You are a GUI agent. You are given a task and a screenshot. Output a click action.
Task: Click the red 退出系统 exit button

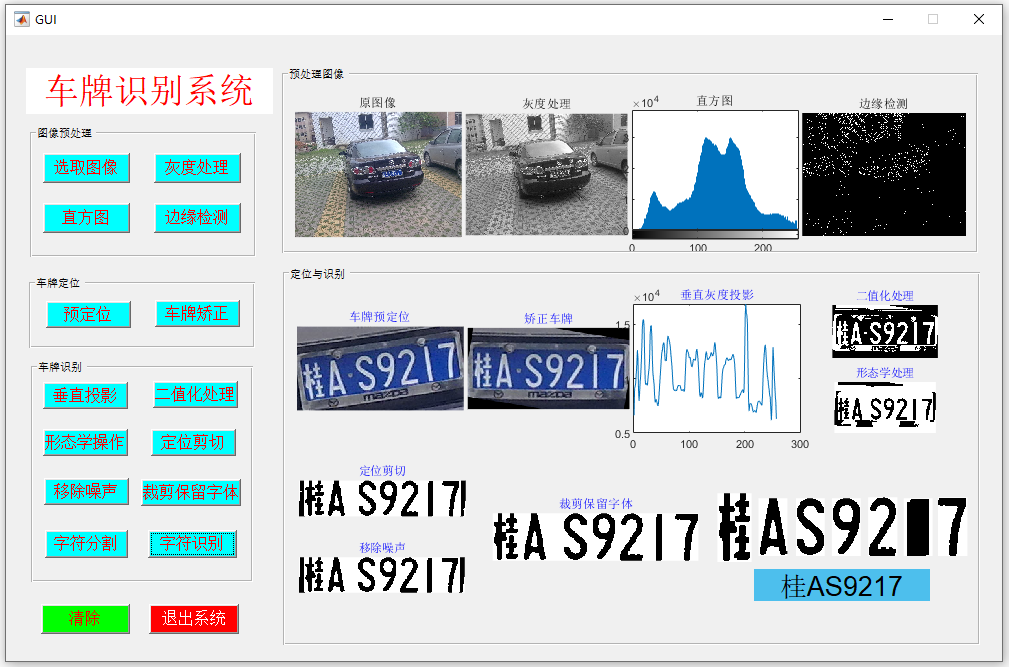(194, 619)
